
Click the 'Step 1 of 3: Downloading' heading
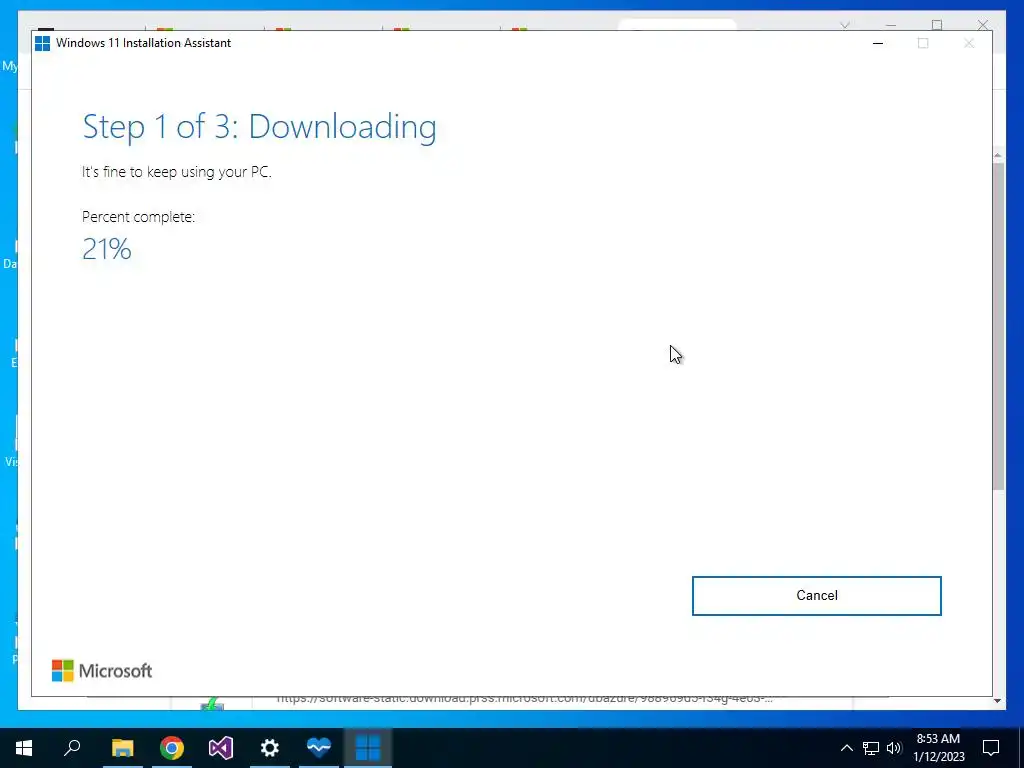point(259,126)
